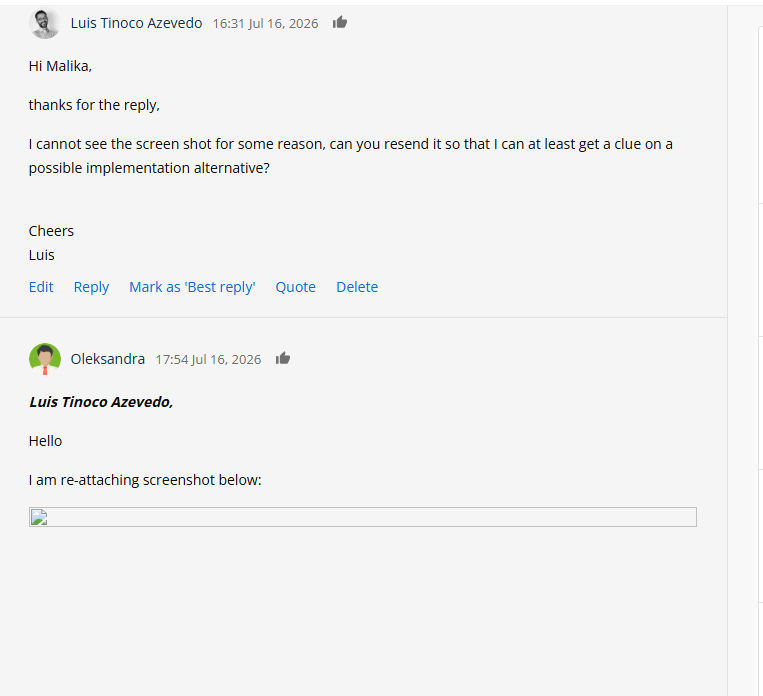Reply to Luis's message

91,287
